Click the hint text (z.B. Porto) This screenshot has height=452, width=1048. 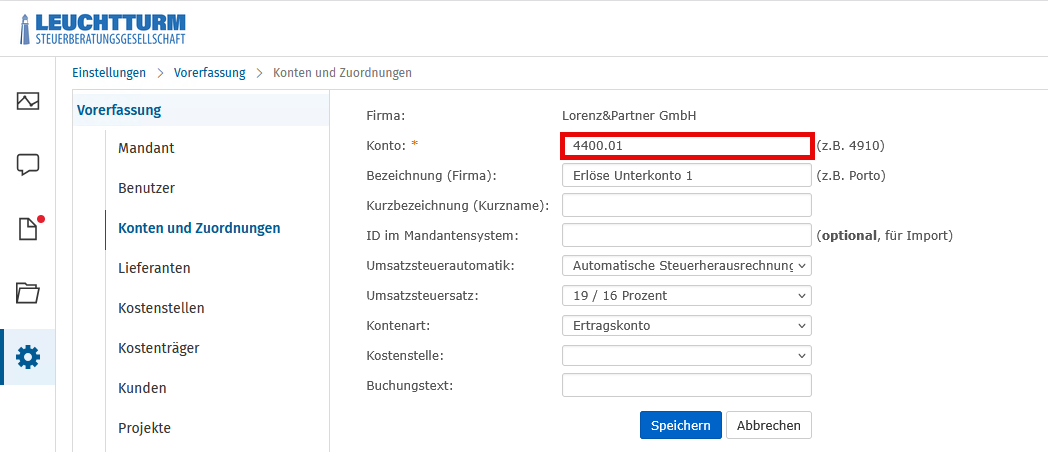851,176
